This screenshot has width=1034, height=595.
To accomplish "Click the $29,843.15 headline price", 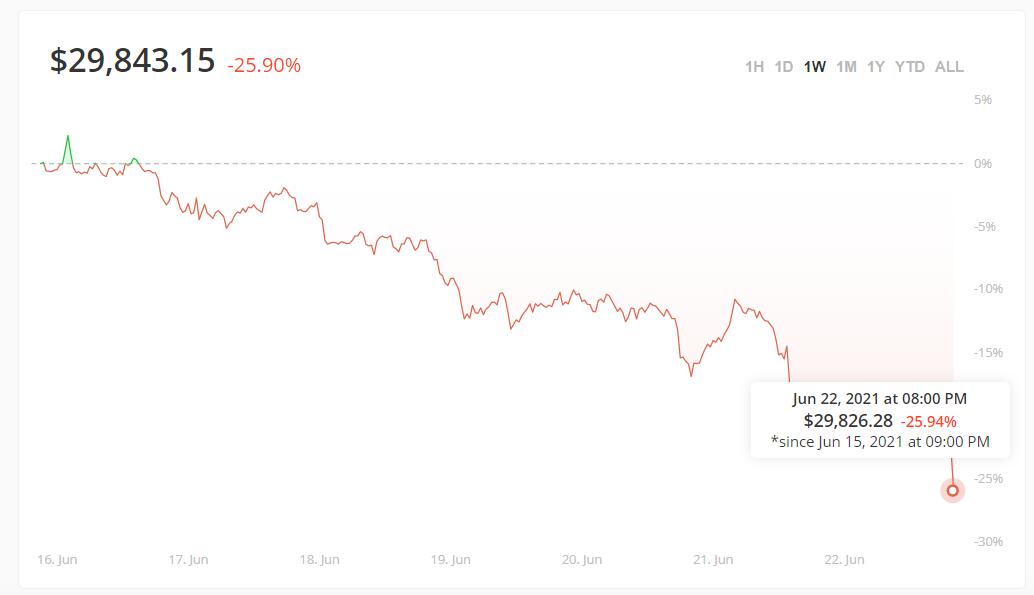I will click(x=132, y=61).
